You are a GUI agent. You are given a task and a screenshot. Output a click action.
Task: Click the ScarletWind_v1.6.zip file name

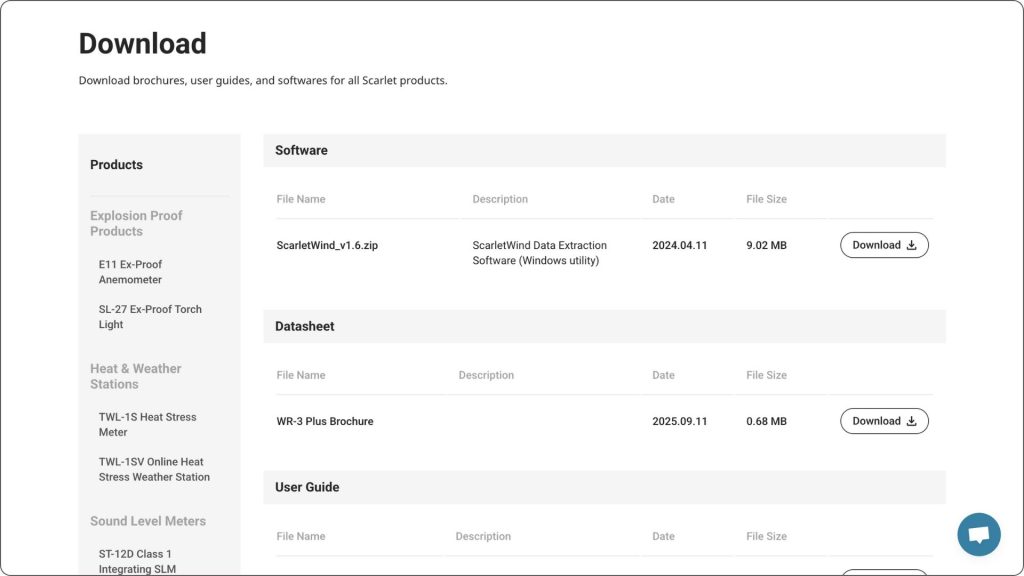pos(327,245)
